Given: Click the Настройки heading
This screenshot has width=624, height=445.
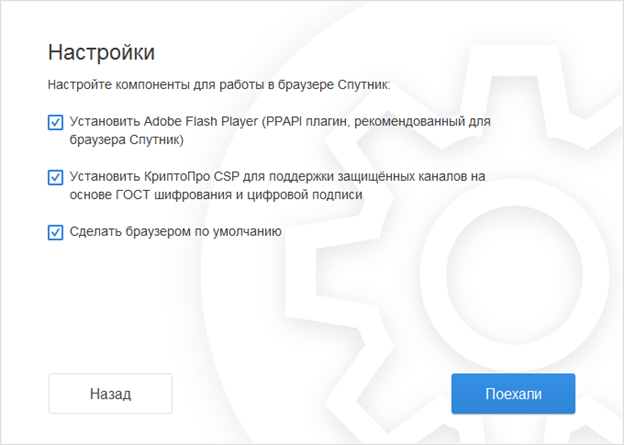Looking at the screenshot, I should 101,52.
